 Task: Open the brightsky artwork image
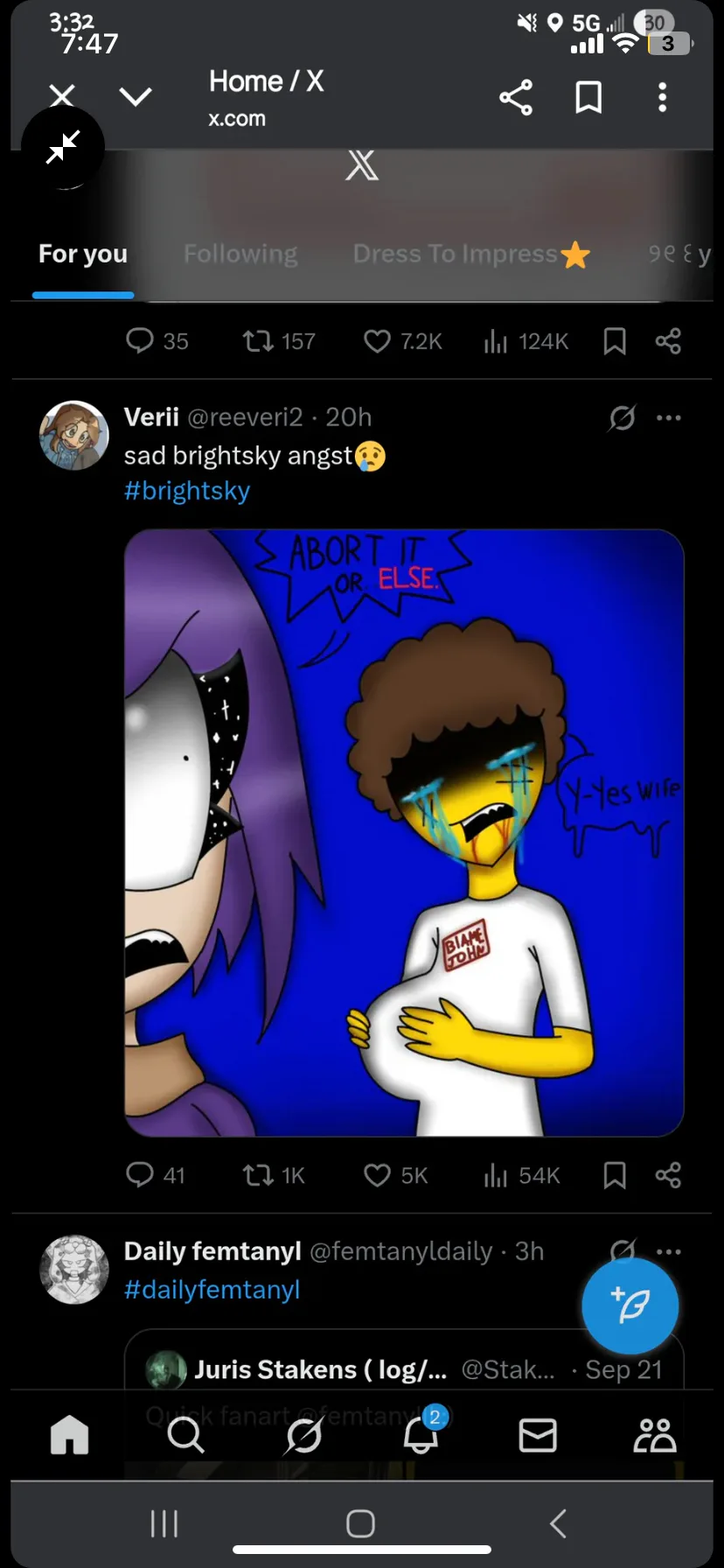coord(404,833)
